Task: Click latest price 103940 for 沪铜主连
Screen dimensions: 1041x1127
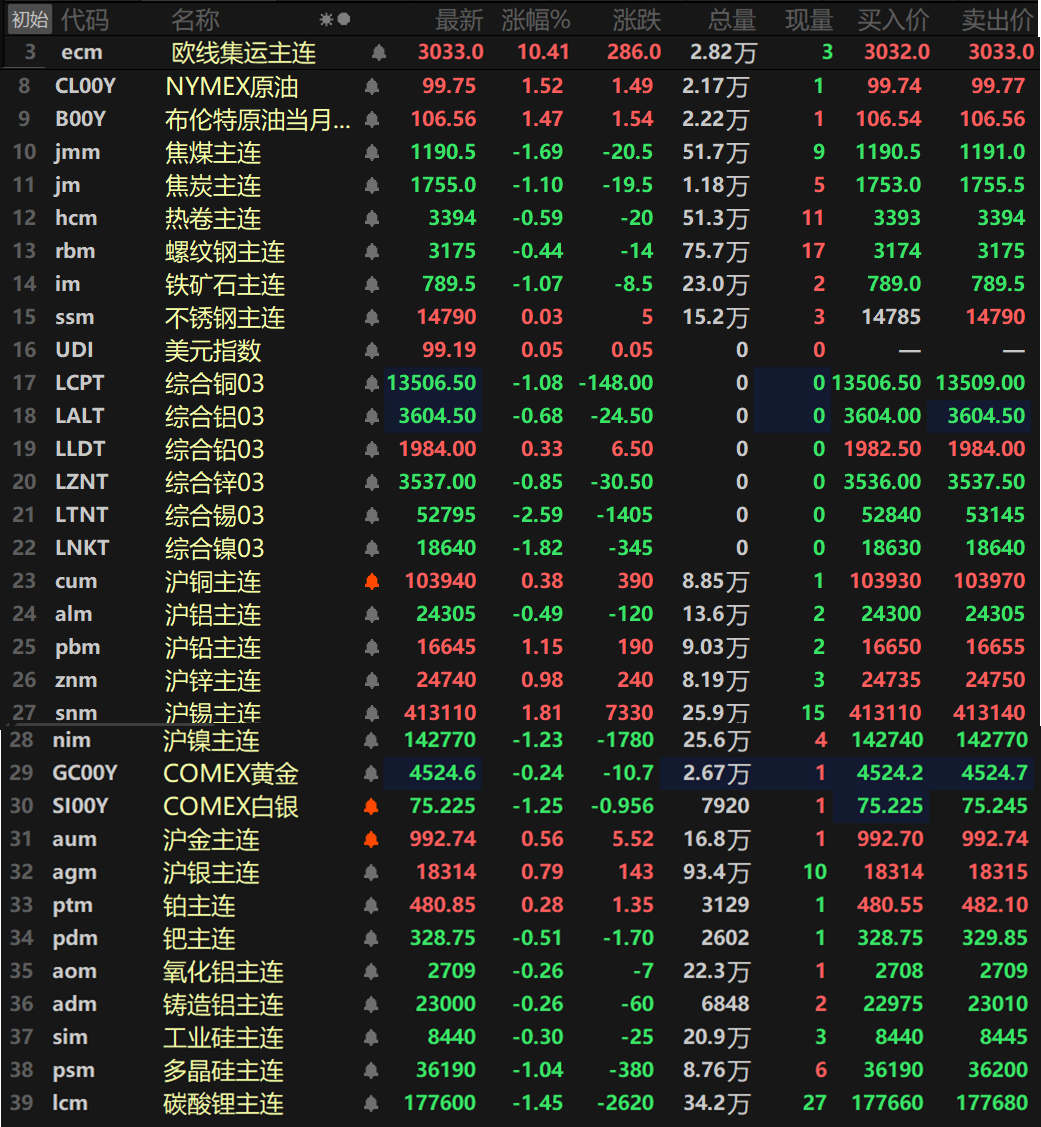Action: click(x=440, y=581)
